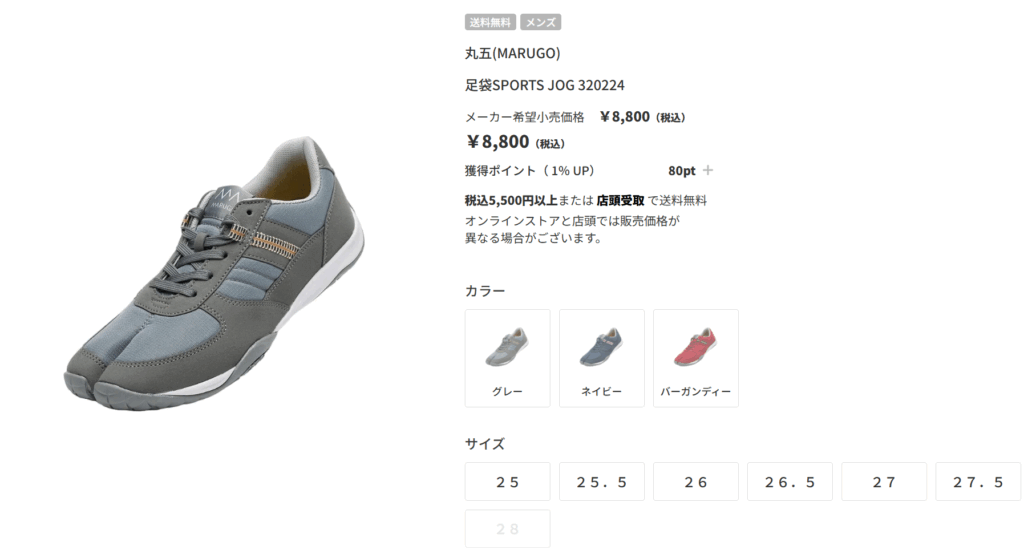The image size is (1024, 558).
Task: Click the navy shoe thumbnail icon
Action: pos(601,347)
